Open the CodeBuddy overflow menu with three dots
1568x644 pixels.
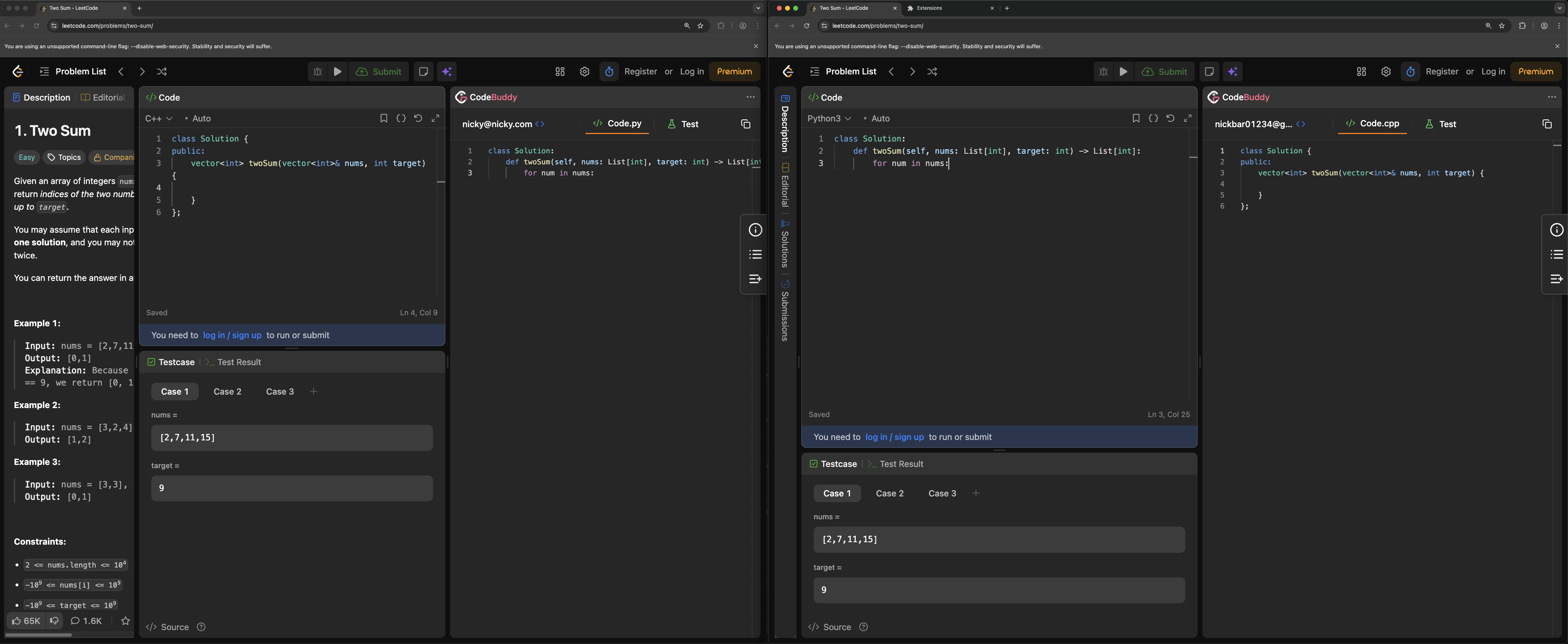[x=750, y=97]
